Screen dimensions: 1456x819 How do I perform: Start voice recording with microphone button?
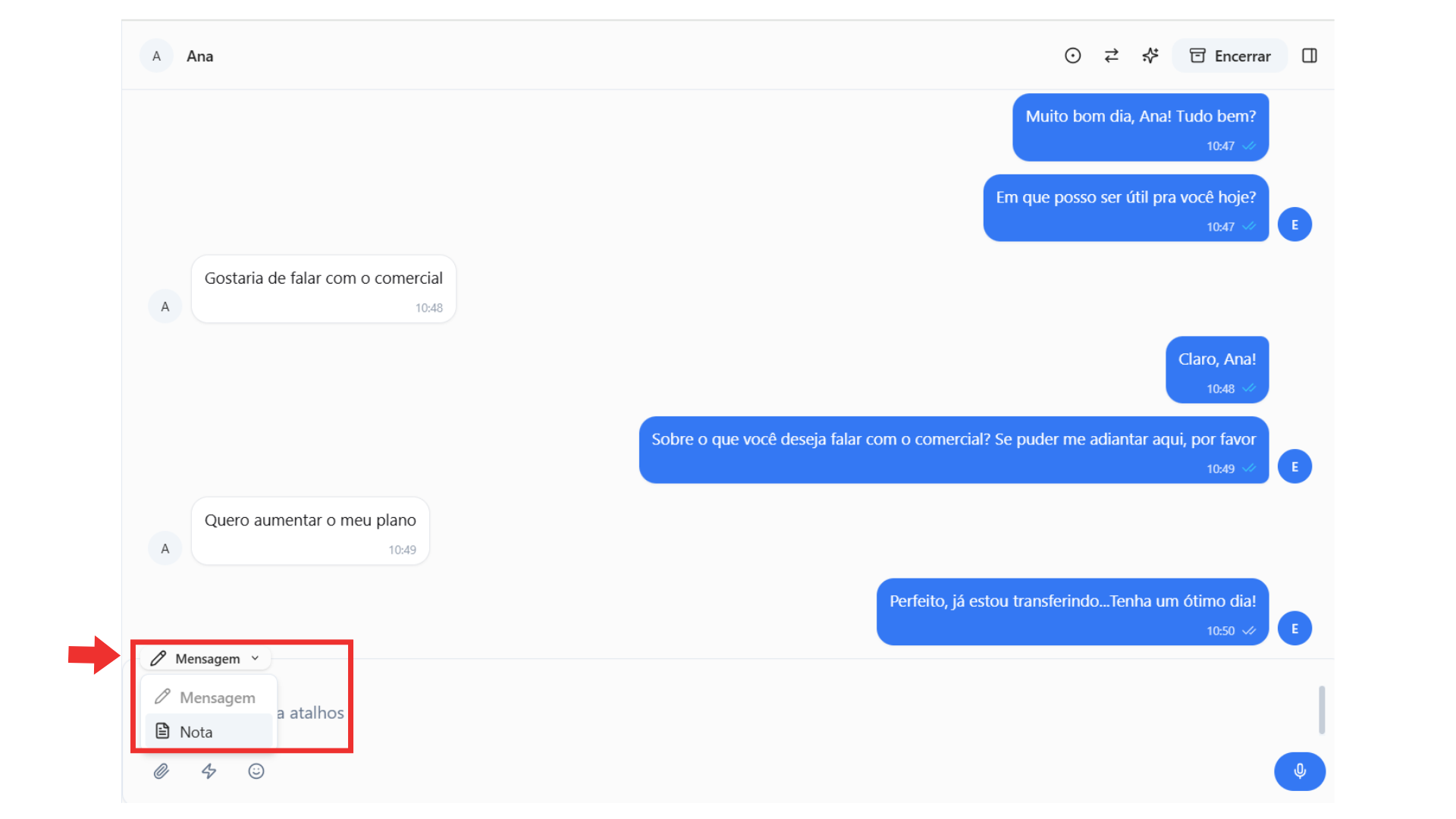point(1299,771)
